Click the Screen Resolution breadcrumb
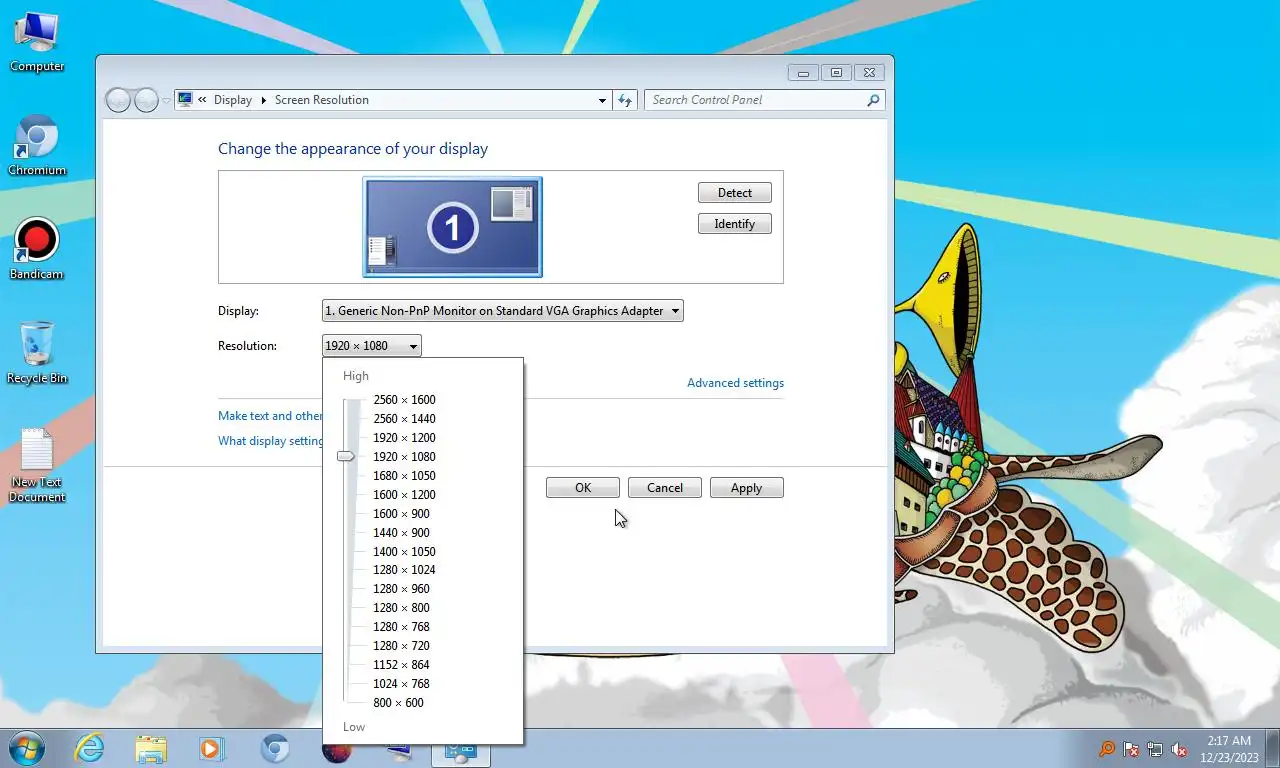The height and width of the screenshot is (768, 1280). click(322, 100)
